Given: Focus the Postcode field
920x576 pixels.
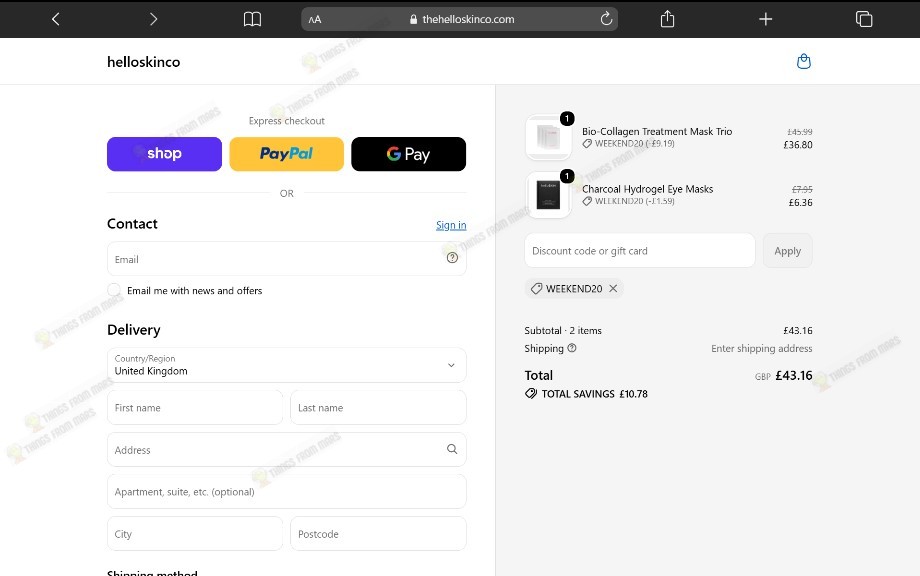Looking at the screenshot, I should tap(378, 534).
